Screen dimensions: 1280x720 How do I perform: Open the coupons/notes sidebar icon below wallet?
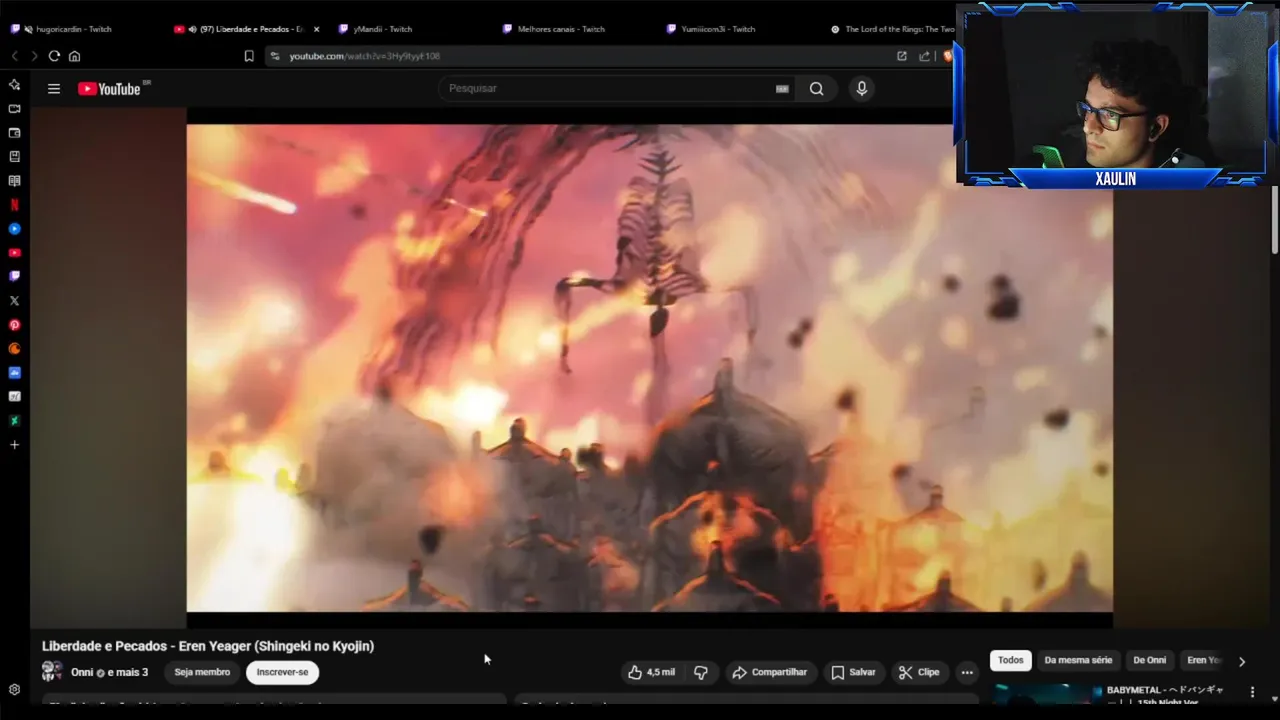(x=14, y=157)
